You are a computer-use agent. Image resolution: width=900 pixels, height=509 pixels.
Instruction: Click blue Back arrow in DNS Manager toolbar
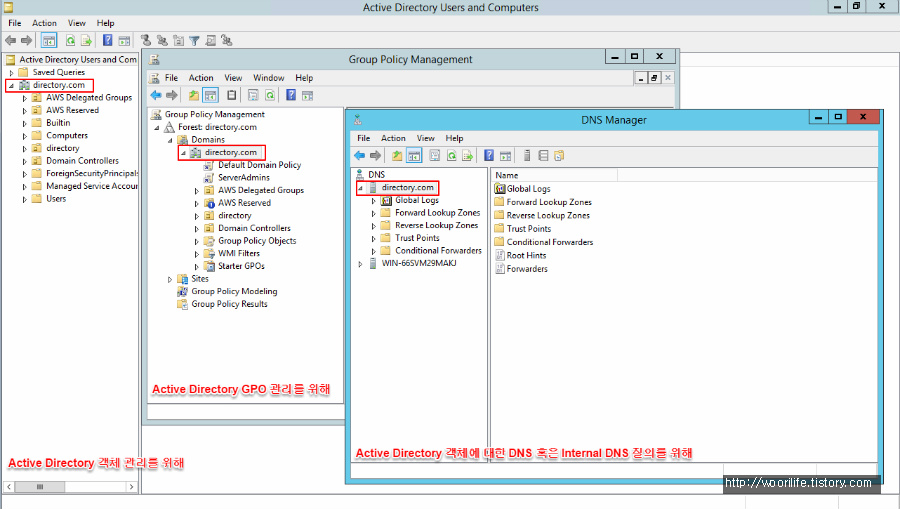(x=359, y=156)
